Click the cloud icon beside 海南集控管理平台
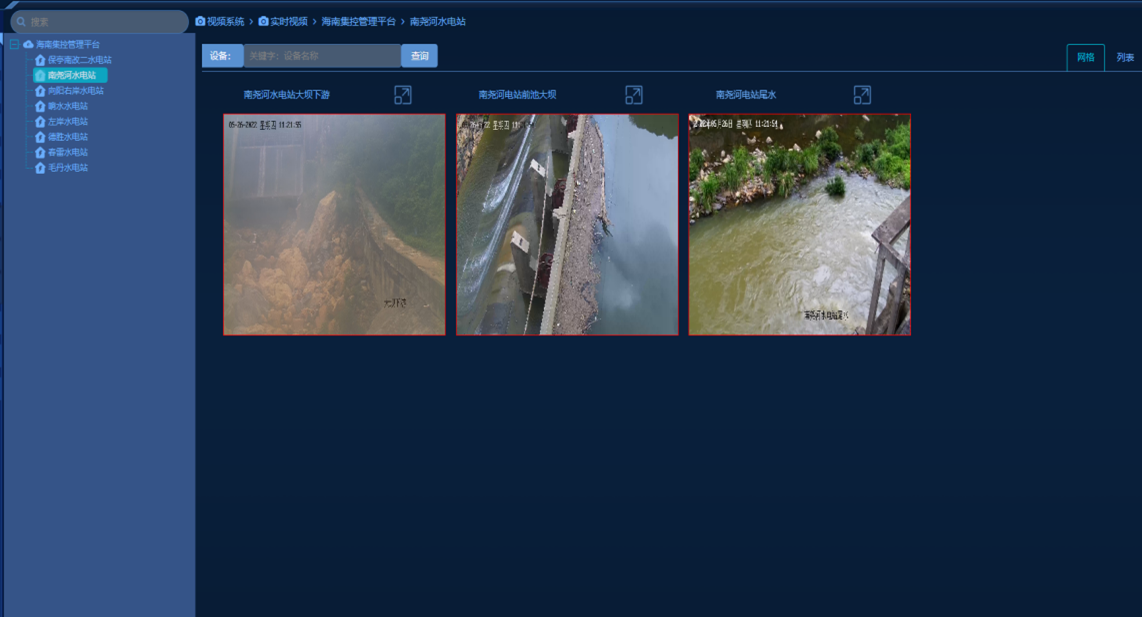Screen dimensions: 1142x617 click(x=28, y=45)
